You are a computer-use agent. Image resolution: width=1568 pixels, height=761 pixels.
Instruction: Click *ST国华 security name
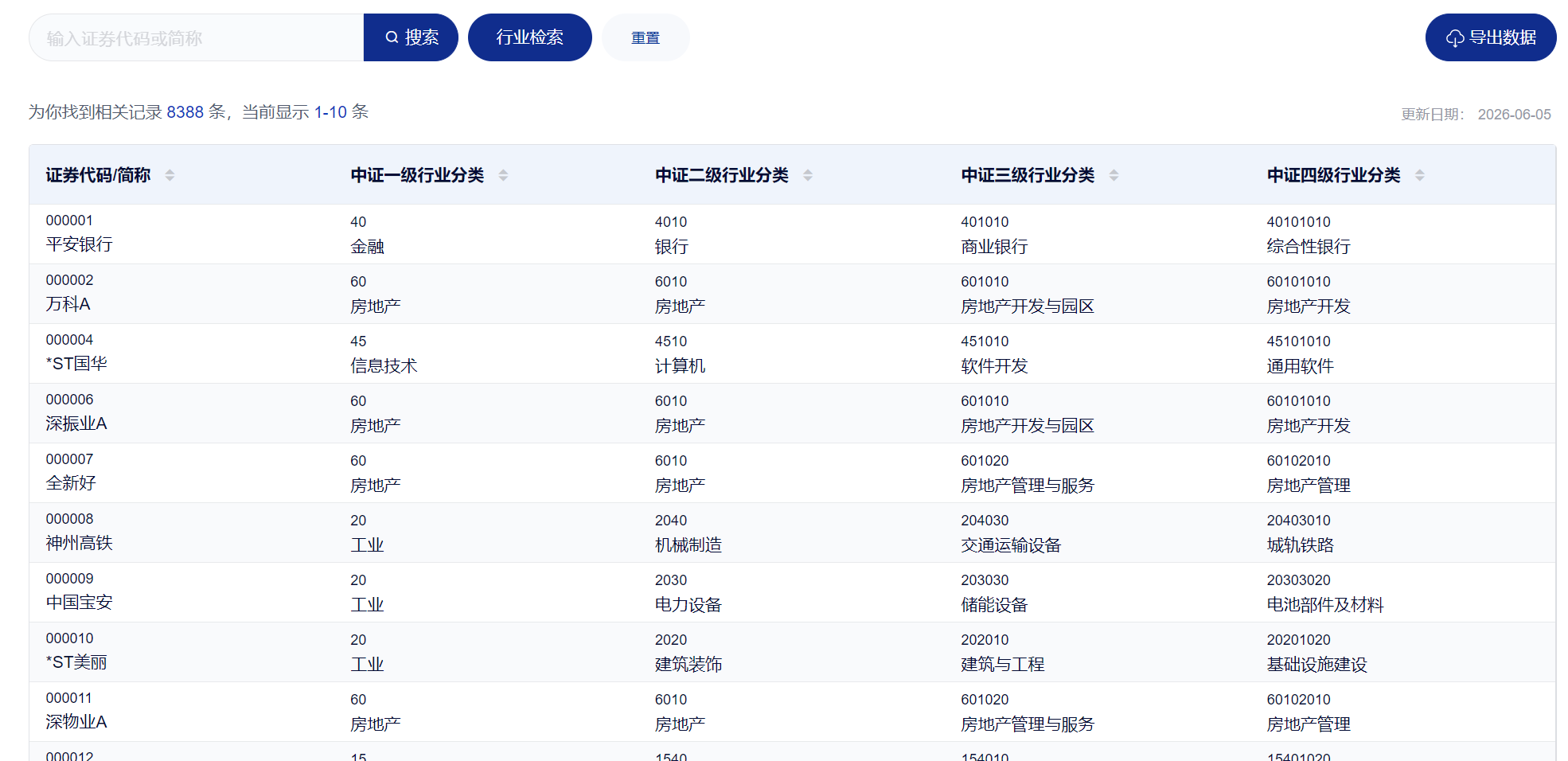(76, 364)
